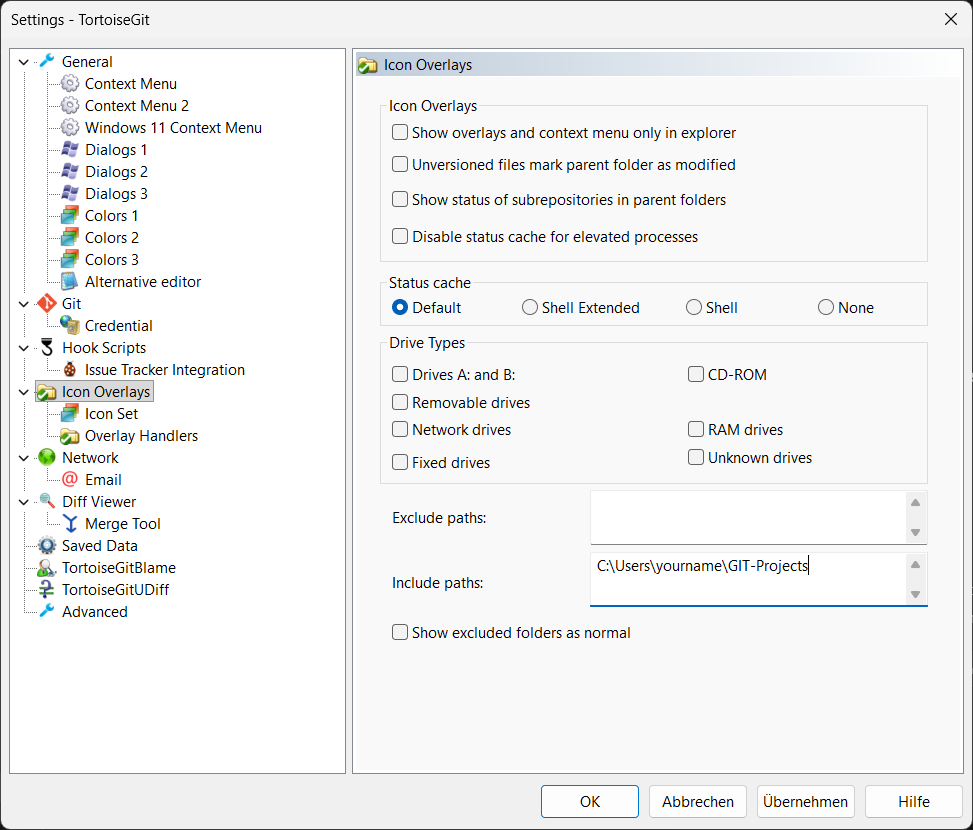Click the Icon Set icon
The height and width of the screenshot is (830, 973).
[70, 414]
